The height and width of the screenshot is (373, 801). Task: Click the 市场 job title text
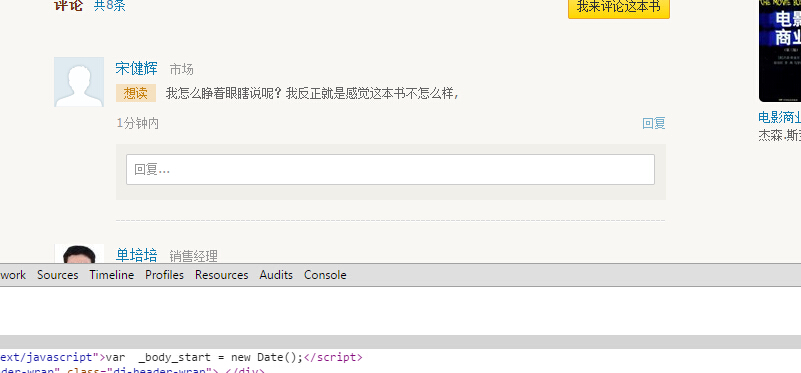click(181, 69)
